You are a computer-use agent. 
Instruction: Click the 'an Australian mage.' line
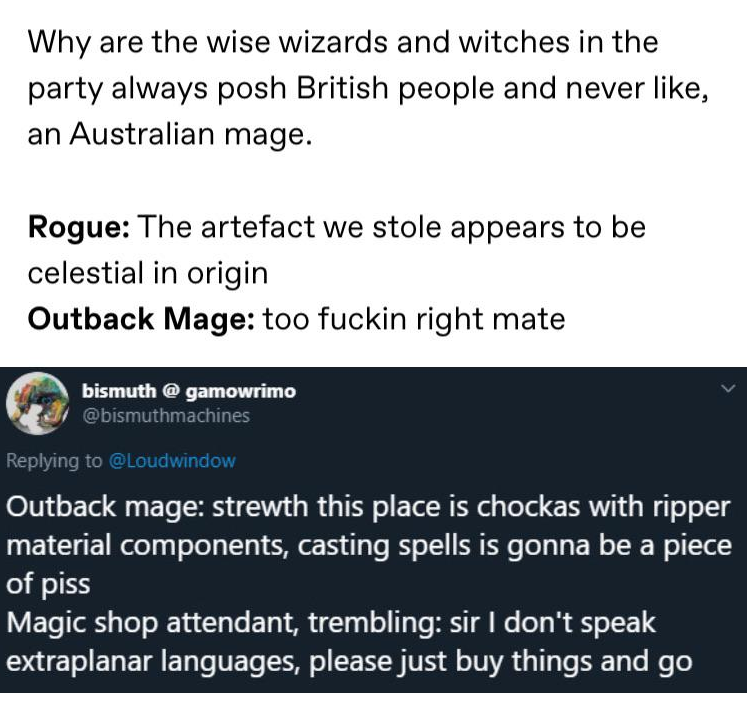click(170, 134)
